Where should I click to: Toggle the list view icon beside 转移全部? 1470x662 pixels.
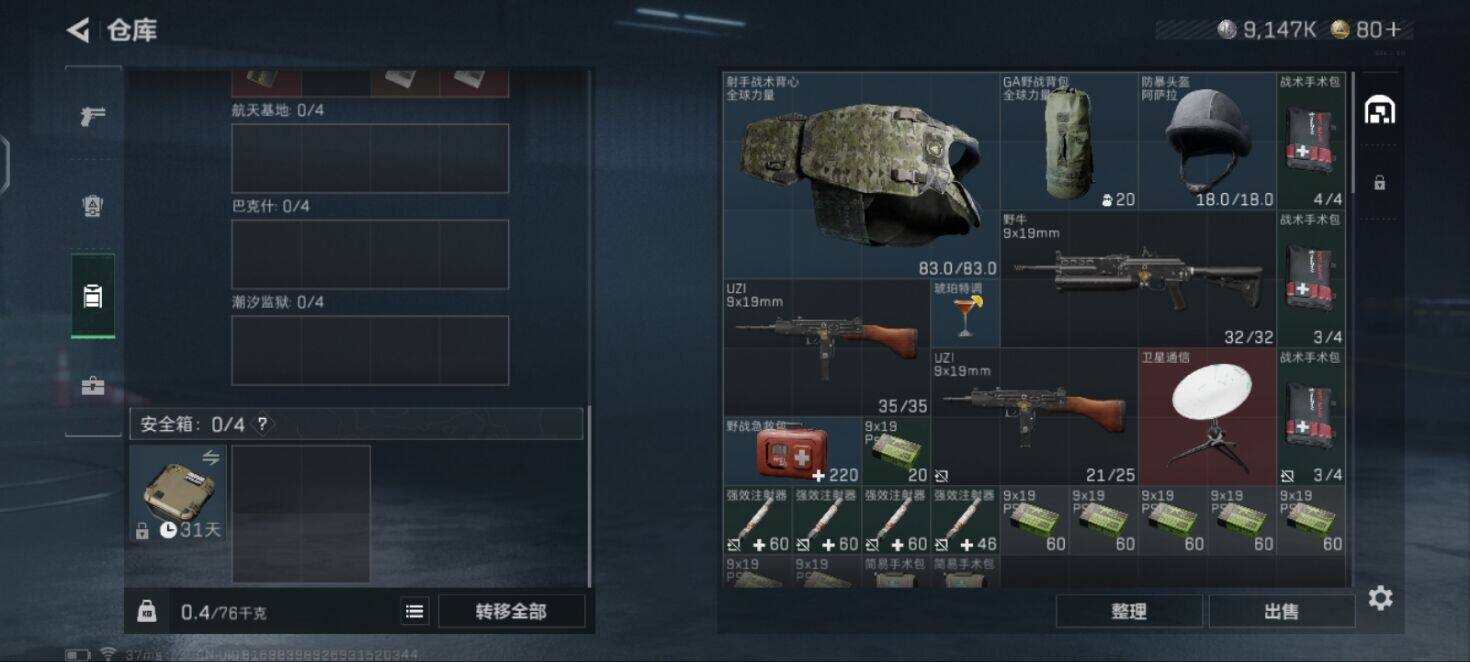[414, 611]
